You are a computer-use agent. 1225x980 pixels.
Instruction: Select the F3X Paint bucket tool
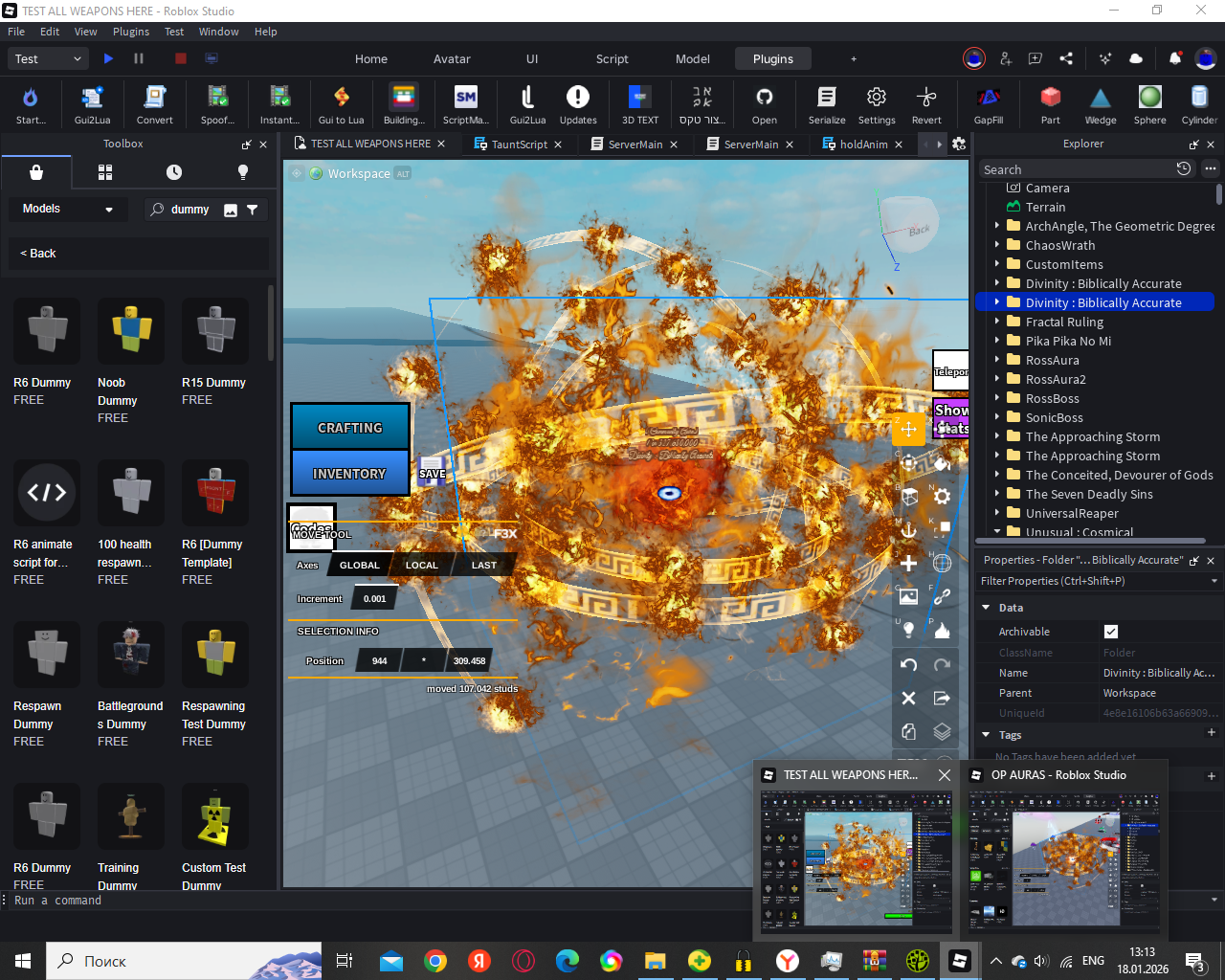(942, 463)
